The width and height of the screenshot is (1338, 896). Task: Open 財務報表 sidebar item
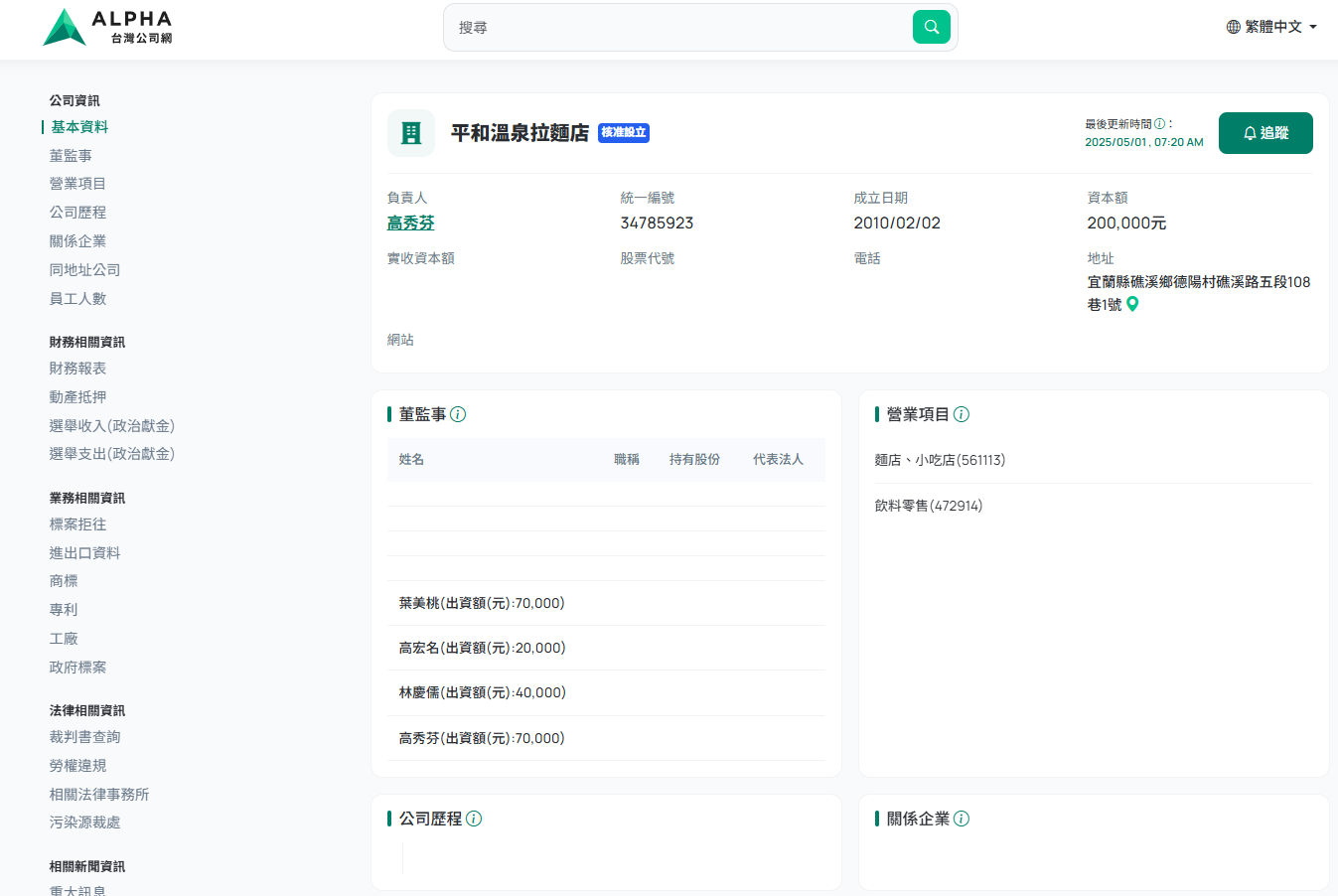click(77, 369)
